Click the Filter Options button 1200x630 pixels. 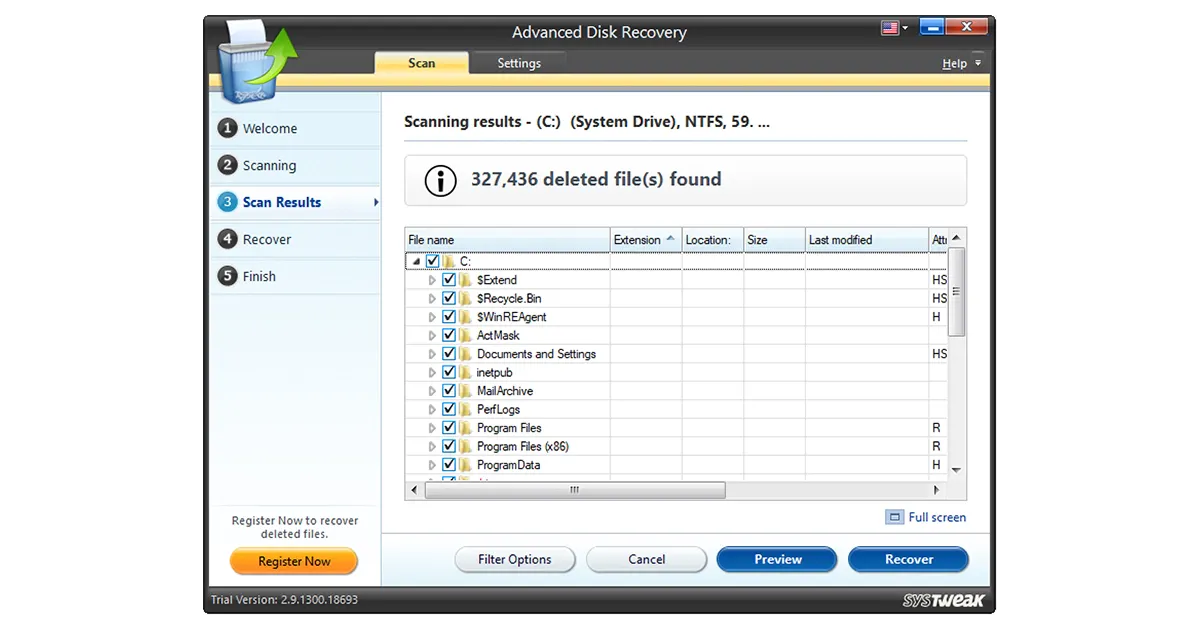[x=515, y=559]
